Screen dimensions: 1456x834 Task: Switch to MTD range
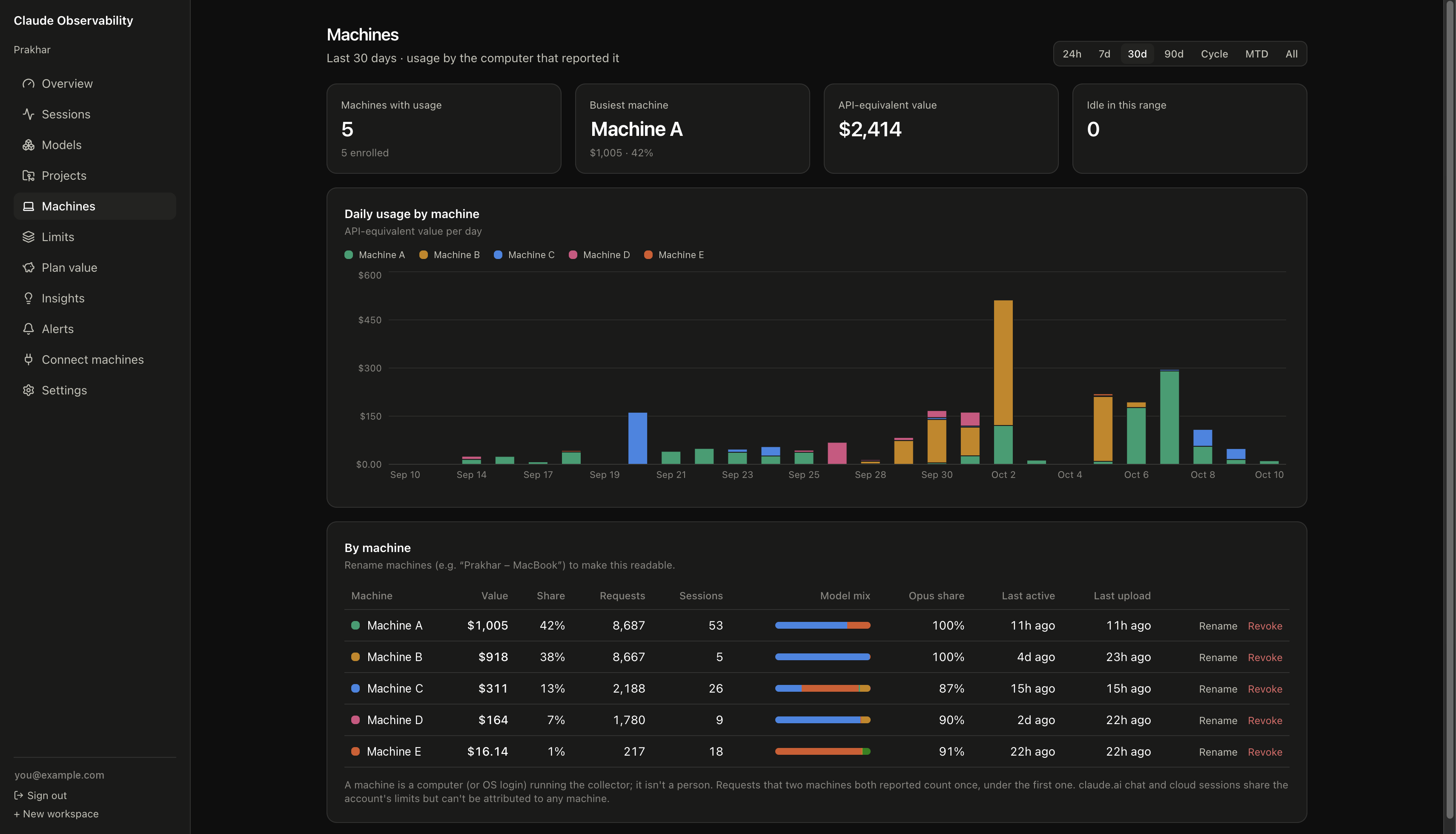pos(1256,54)
